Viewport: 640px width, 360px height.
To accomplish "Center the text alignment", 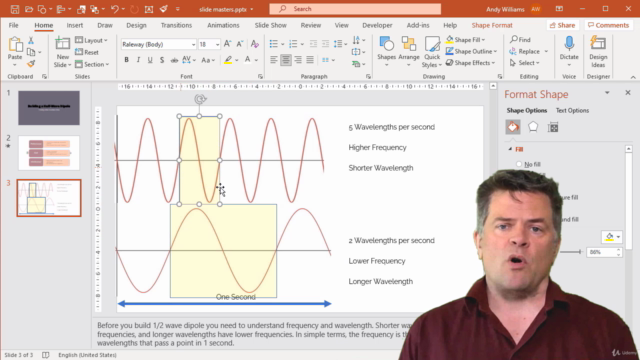I will 286,60.
